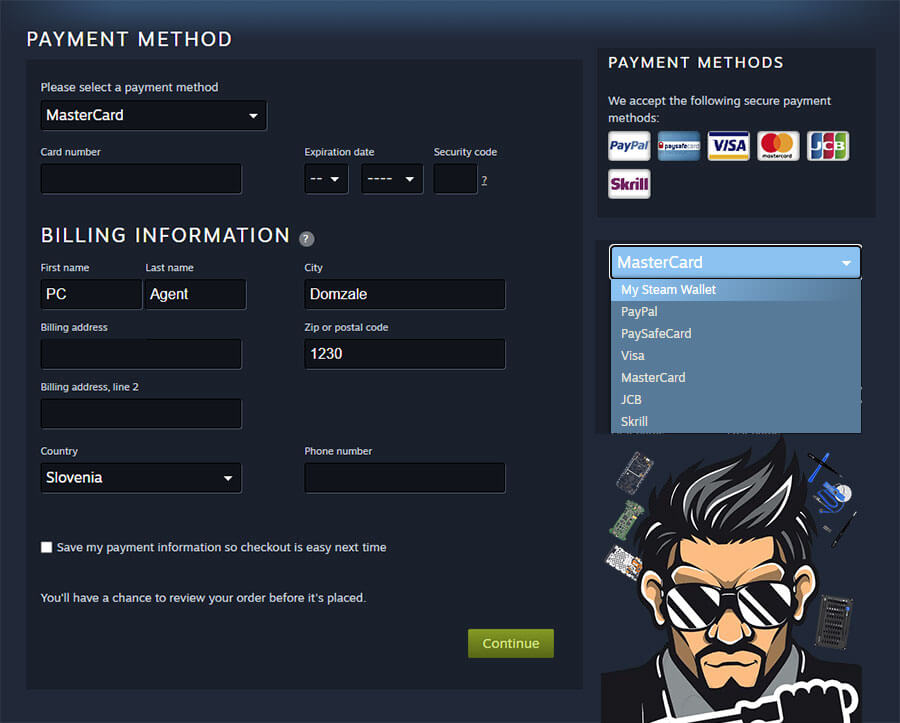Click the Phone number input field
Viewport: 900px width, 723px height.
point(404,478)
